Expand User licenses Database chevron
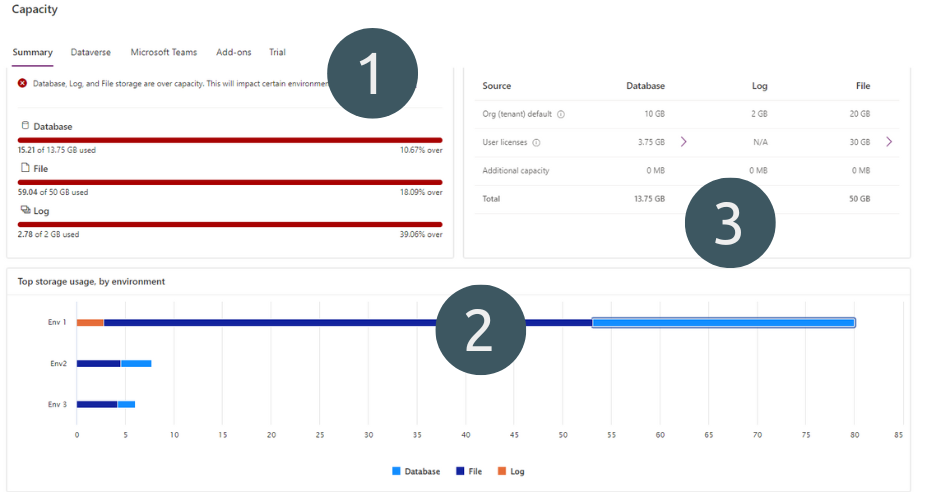The image size is (927, 493). [x=684, y=142]
